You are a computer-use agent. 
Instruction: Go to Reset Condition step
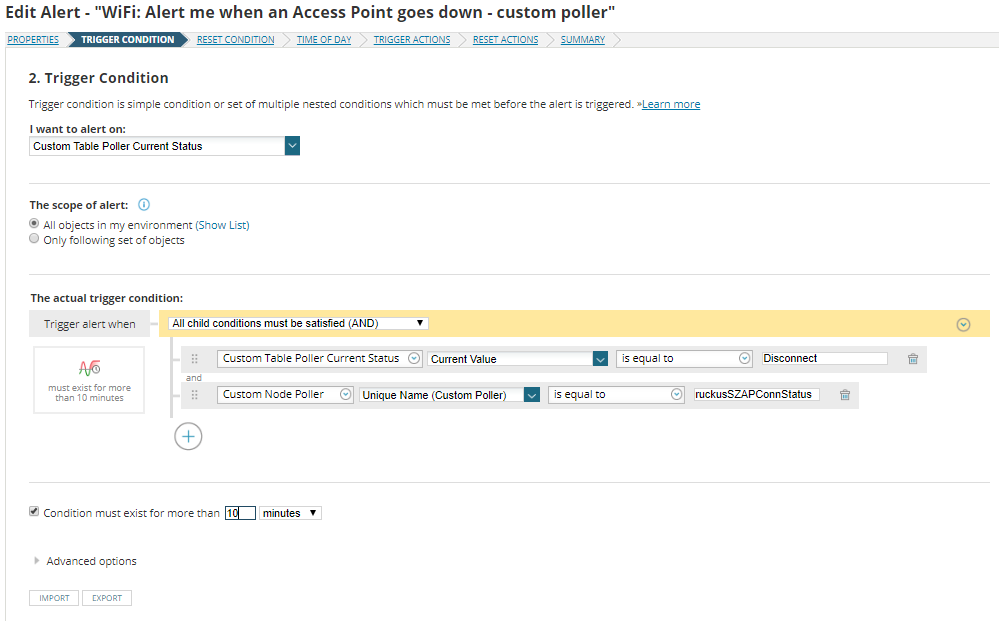click(x=236, y=39)
